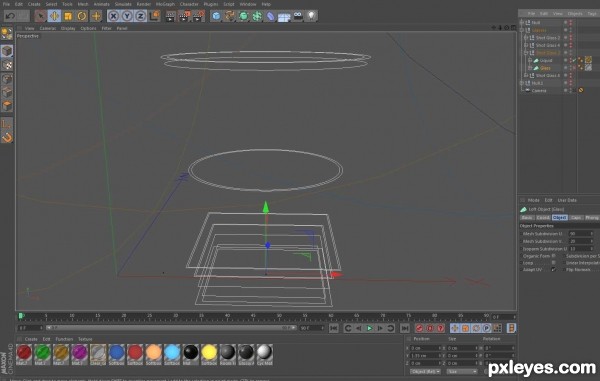This screenshot has height=381, width=600.
Task: Toggle the Snap magnet icon
Action: pyautogui.click(x=7, y=137)
